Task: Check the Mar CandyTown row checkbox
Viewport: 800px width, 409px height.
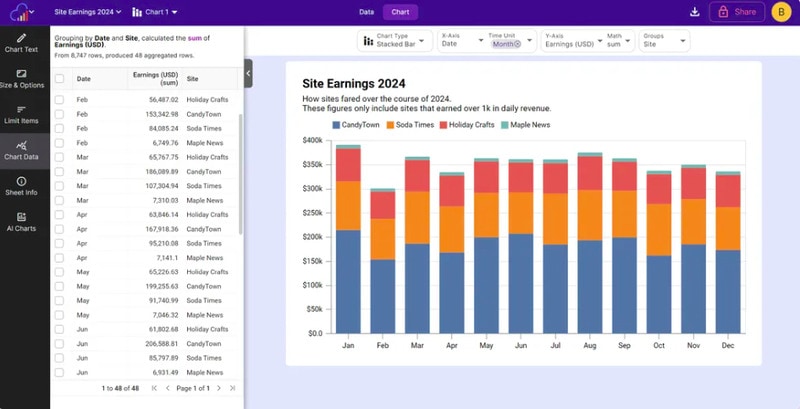Action: pyautogui.click(x=60, y=172)
